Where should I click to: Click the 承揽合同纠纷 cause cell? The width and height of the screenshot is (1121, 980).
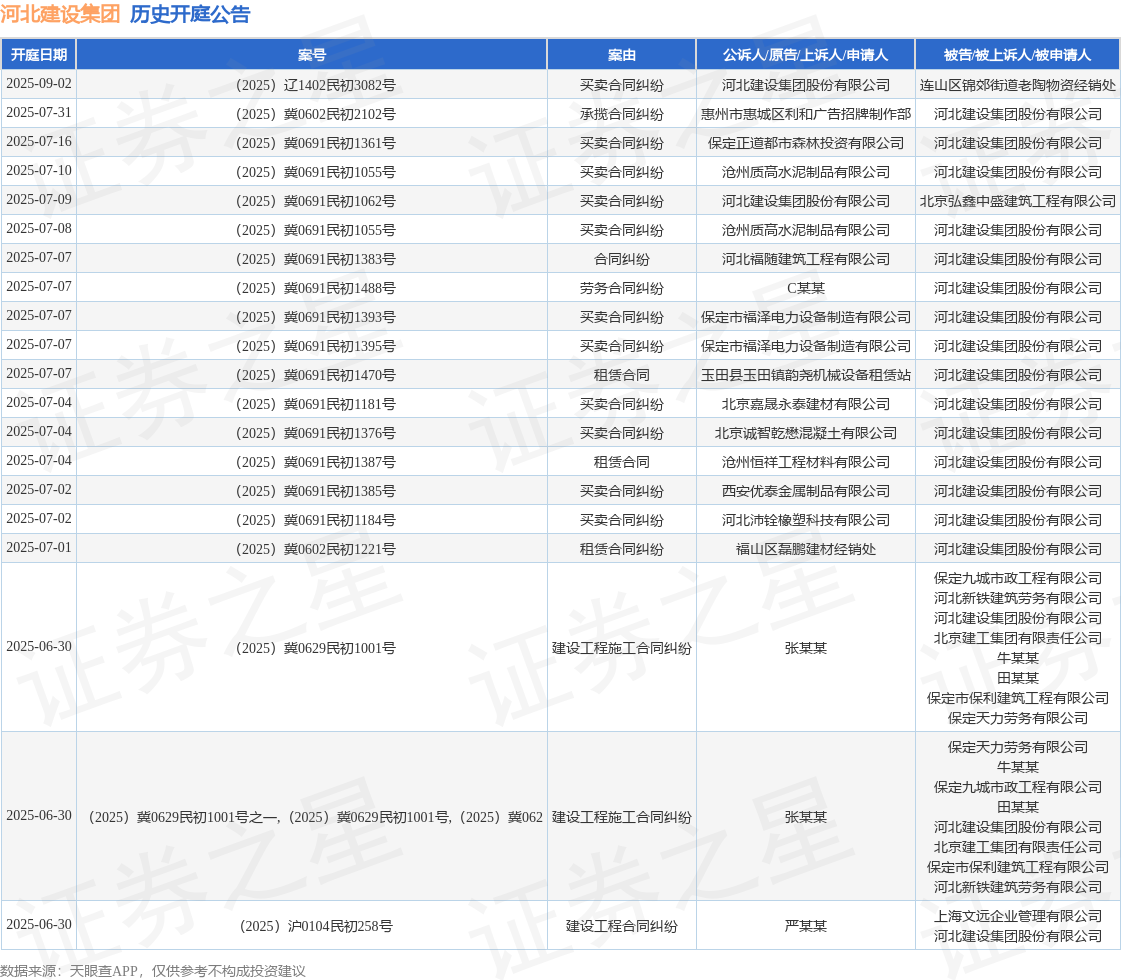[621, 114]
